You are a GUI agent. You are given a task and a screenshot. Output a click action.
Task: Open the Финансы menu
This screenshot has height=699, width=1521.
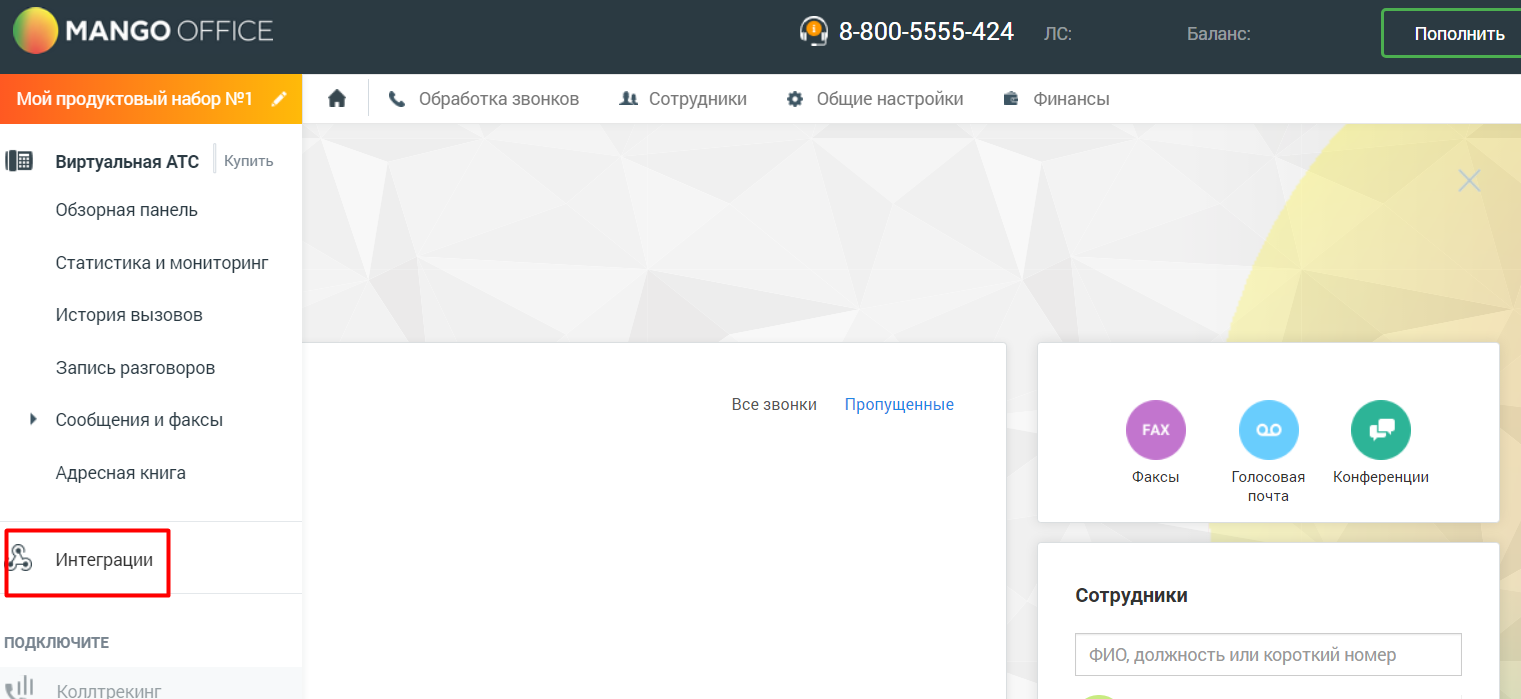click(1056, 99)
